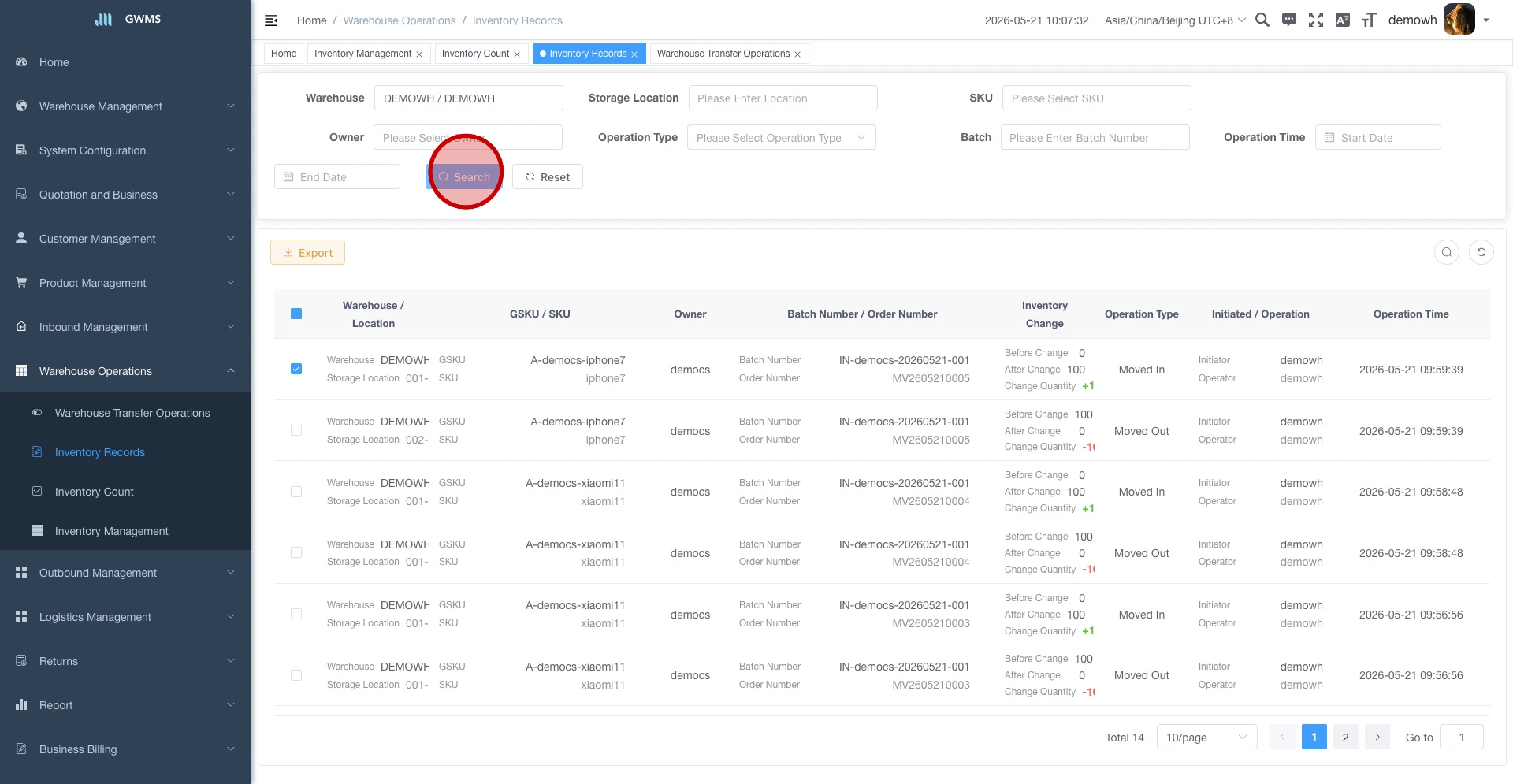Click the round search toggle icon above table
The height and width of the screenshot is (784, 1513).
(1447, 252)
